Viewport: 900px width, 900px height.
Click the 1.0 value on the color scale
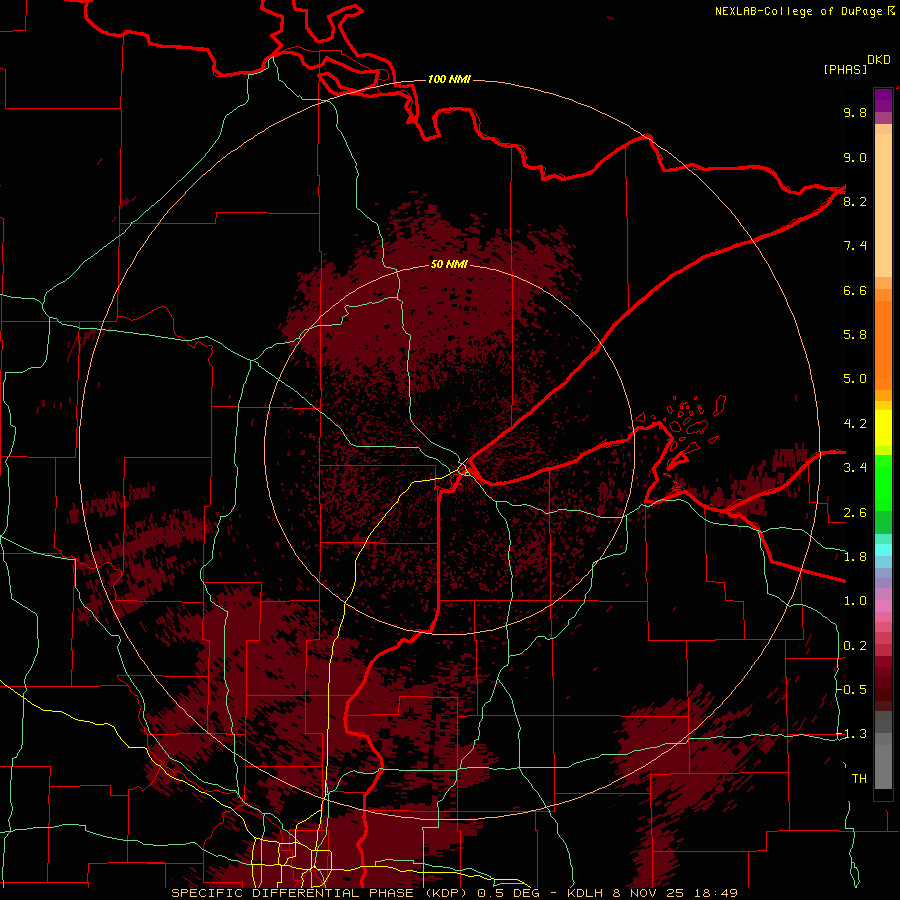(x=855, y=601)
